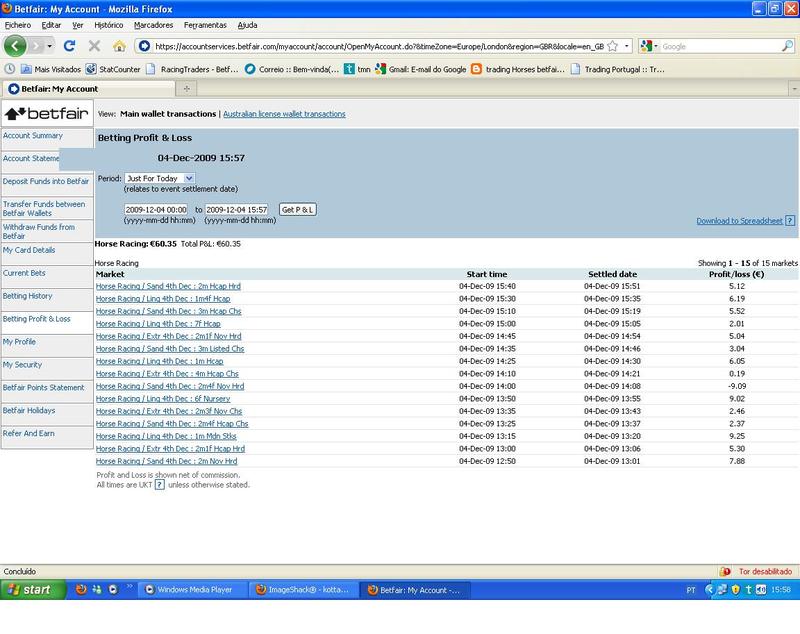The width and height of the screenshot is (800, 634).
Task: Open StatCounter bookmark
Action: pyautogui.click(x=113, y=69)
